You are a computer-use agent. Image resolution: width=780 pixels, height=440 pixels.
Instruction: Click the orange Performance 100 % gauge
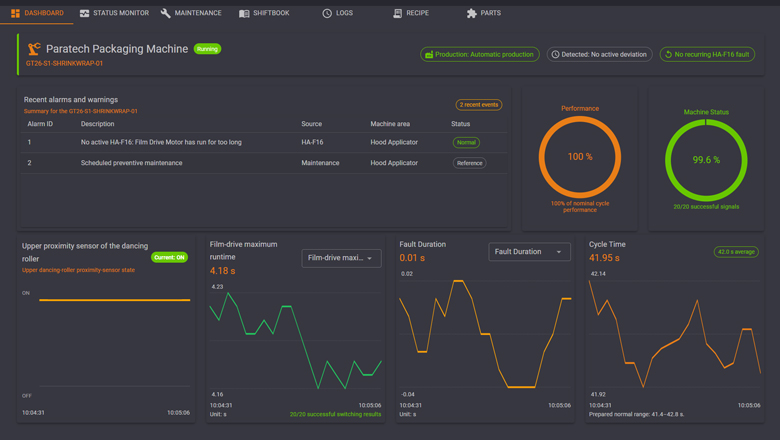(x=580, y=157)
